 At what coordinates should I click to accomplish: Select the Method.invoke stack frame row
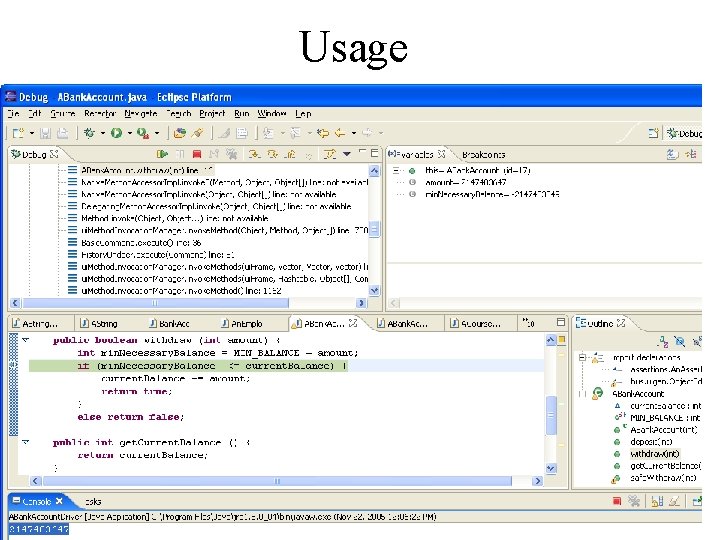click(168, 218)
